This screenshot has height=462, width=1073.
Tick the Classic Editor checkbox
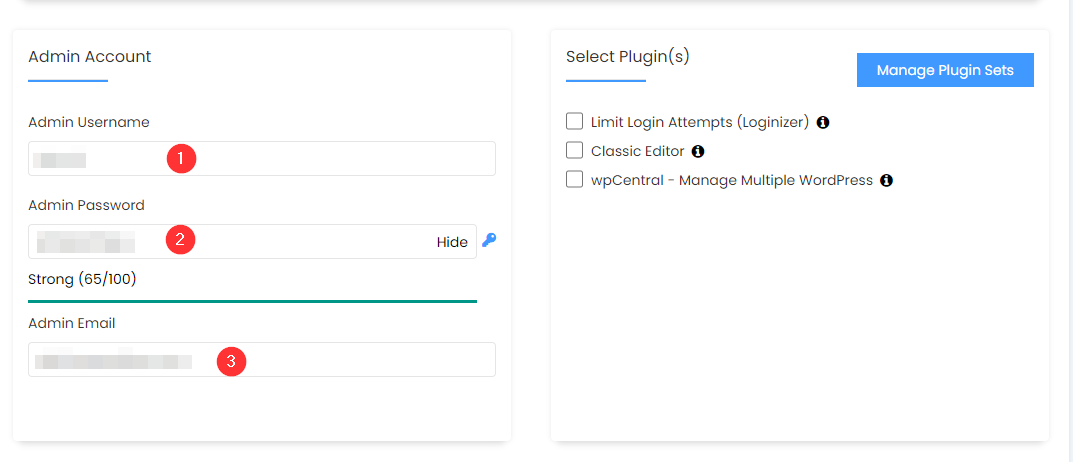(575, 151)
